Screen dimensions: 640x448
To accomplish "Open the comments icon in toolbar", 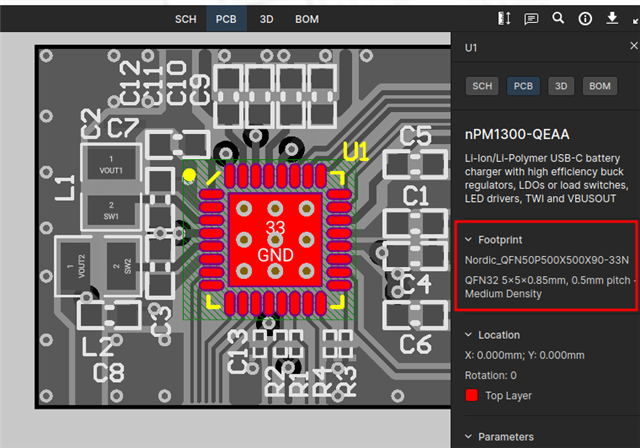I will point(531,19).
